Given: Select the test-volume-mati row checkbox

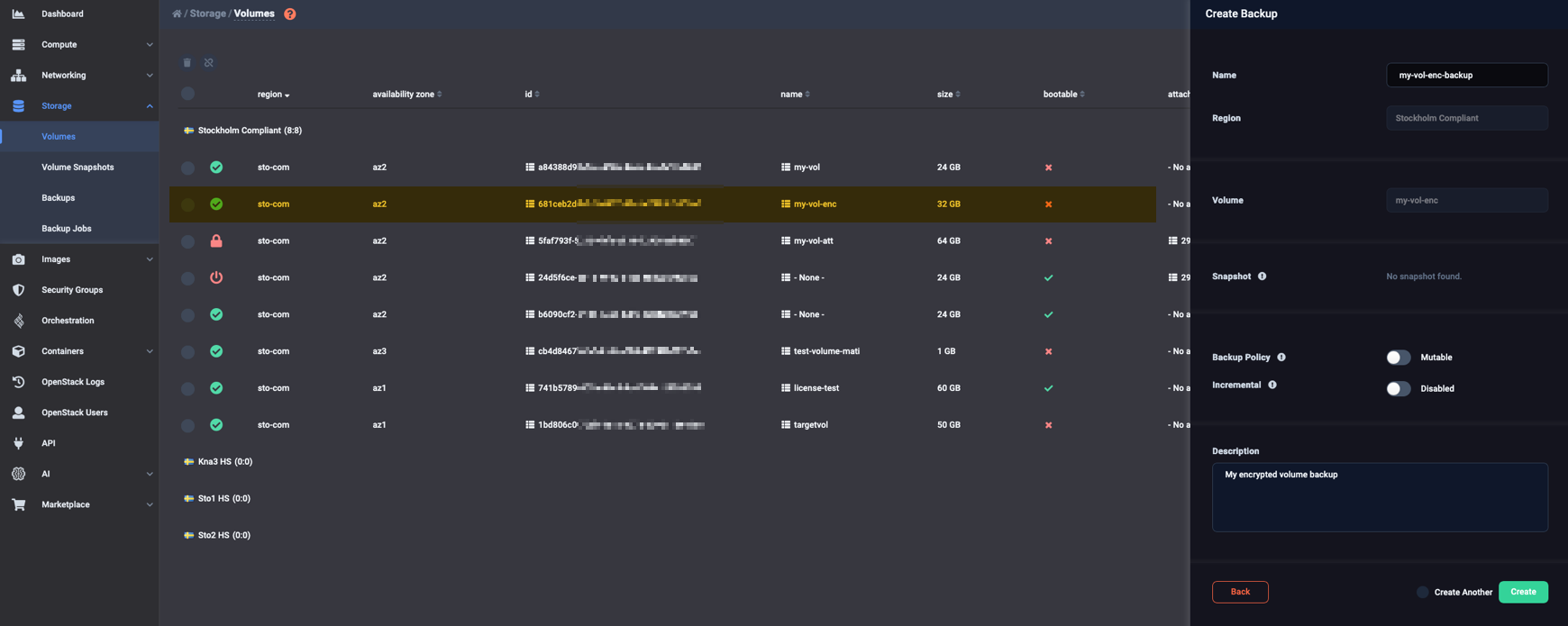Looking at the screenshot, I should 187,351.
